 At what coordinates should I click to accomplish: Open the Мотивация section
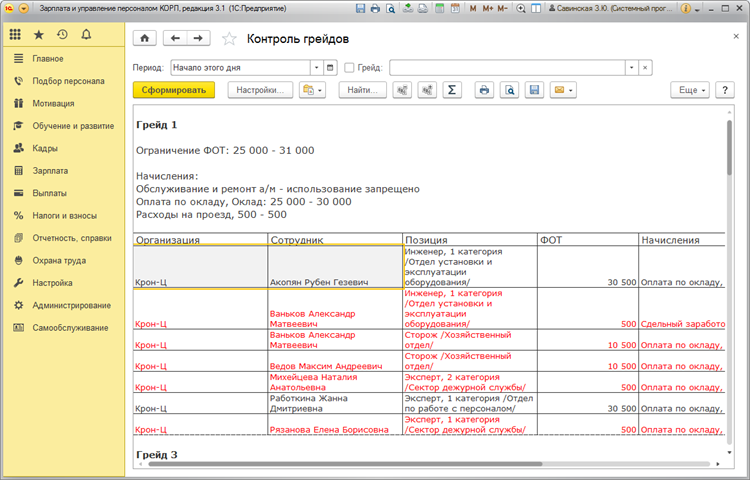[64, 103]
